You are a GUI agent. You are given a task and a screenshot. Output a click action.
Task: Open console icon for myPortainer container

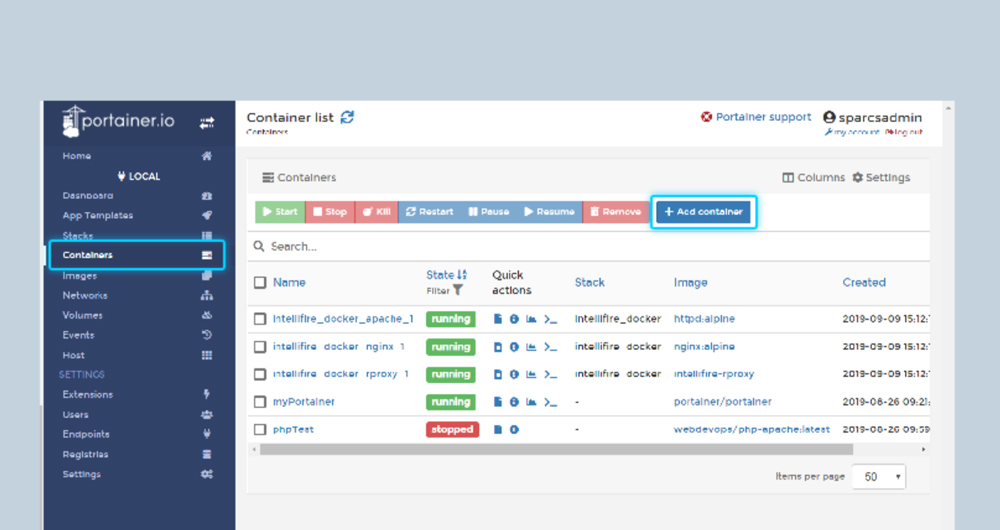coord(549,402)
